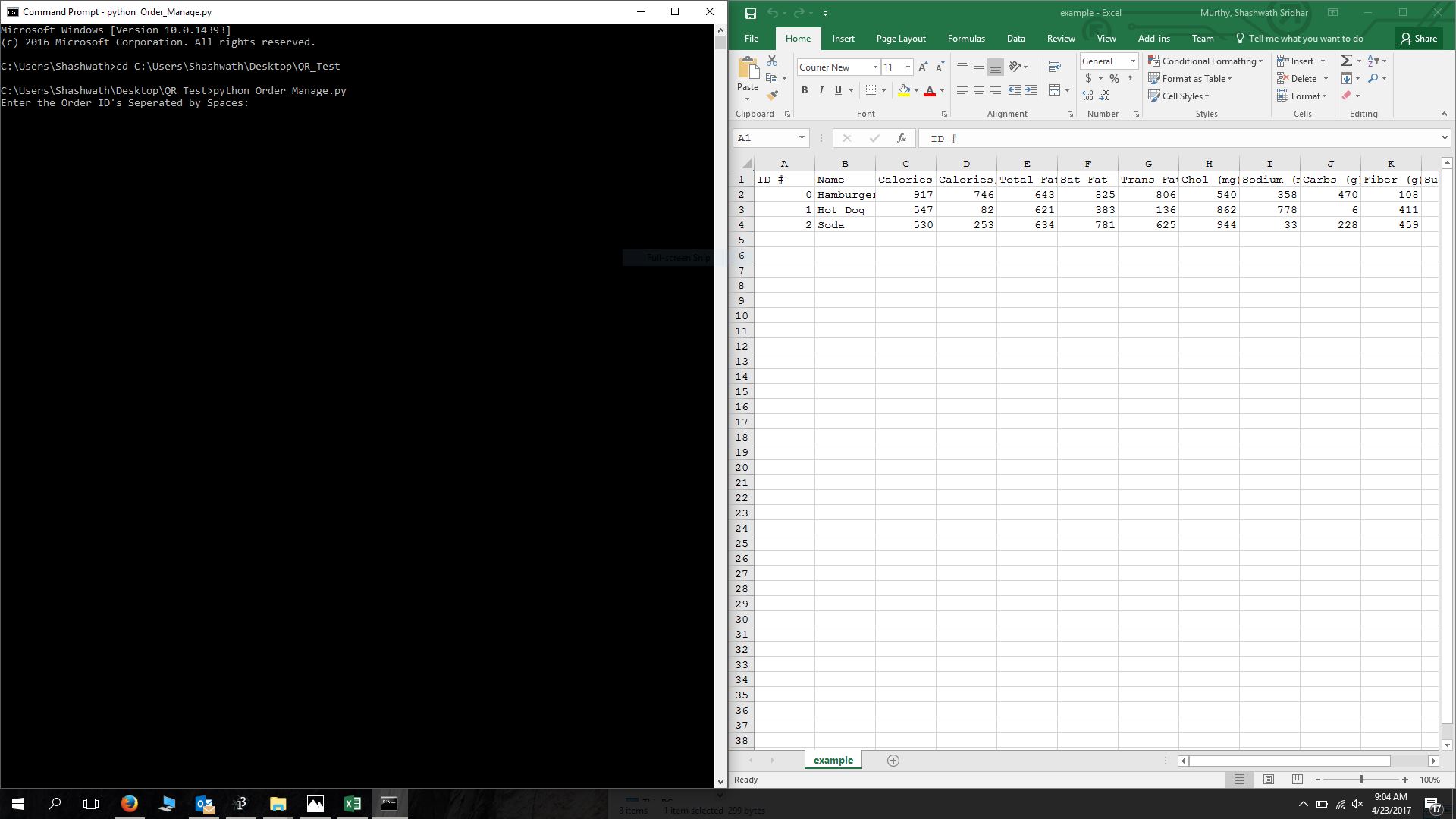This screenshot has width=1456, height=819.
Task: Click the zoom slider handle
Action: pyautogui.click(x=1361, y=780)
